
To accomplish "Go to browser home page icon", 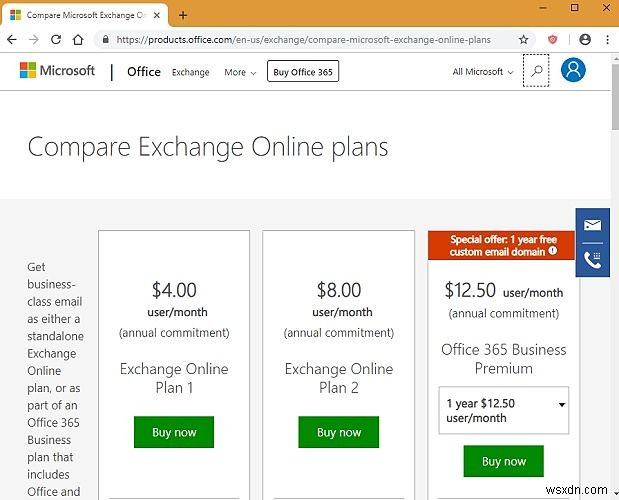I will click(79, 40).
